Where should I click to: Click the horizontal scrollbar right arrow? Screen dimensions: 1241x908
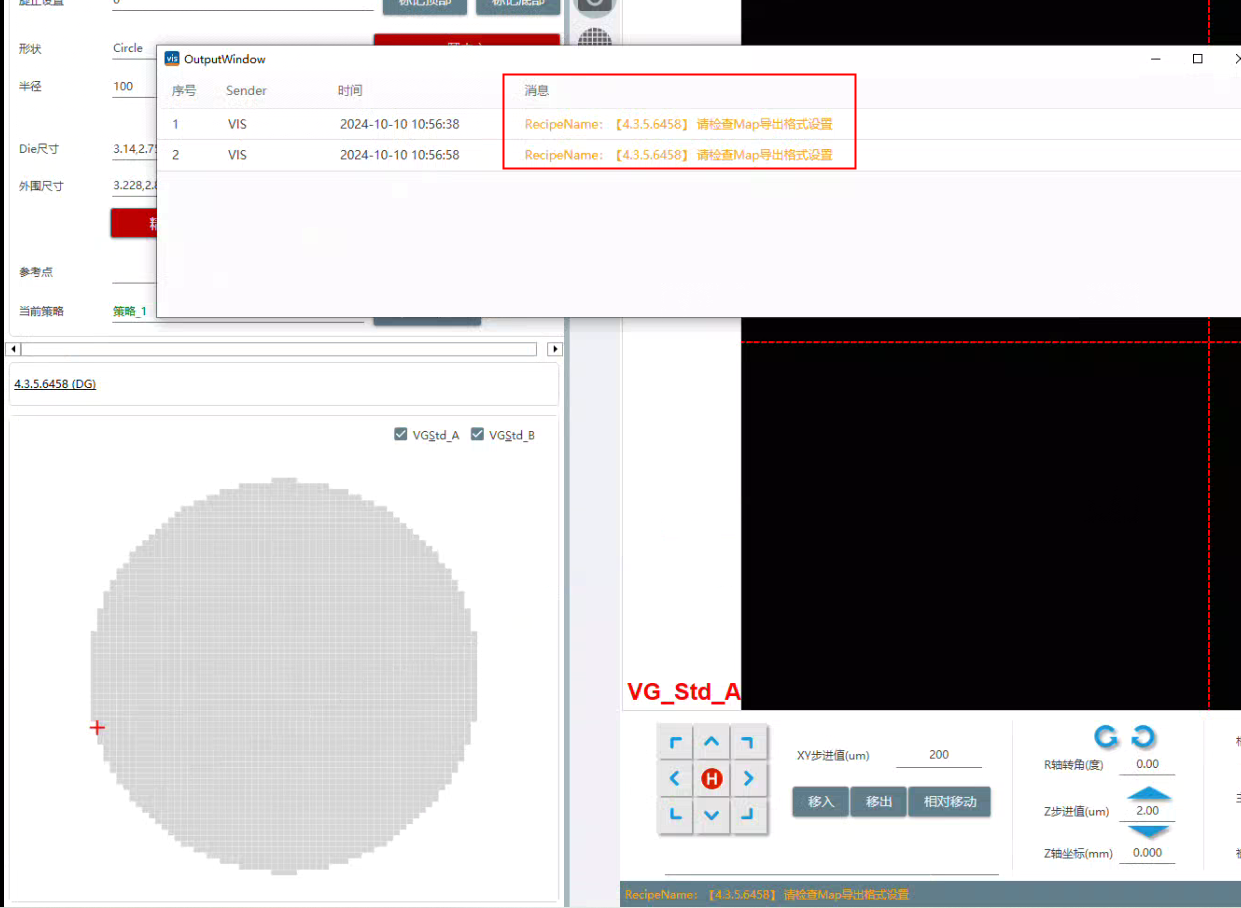pyautogui.click(x=555, y=349)
